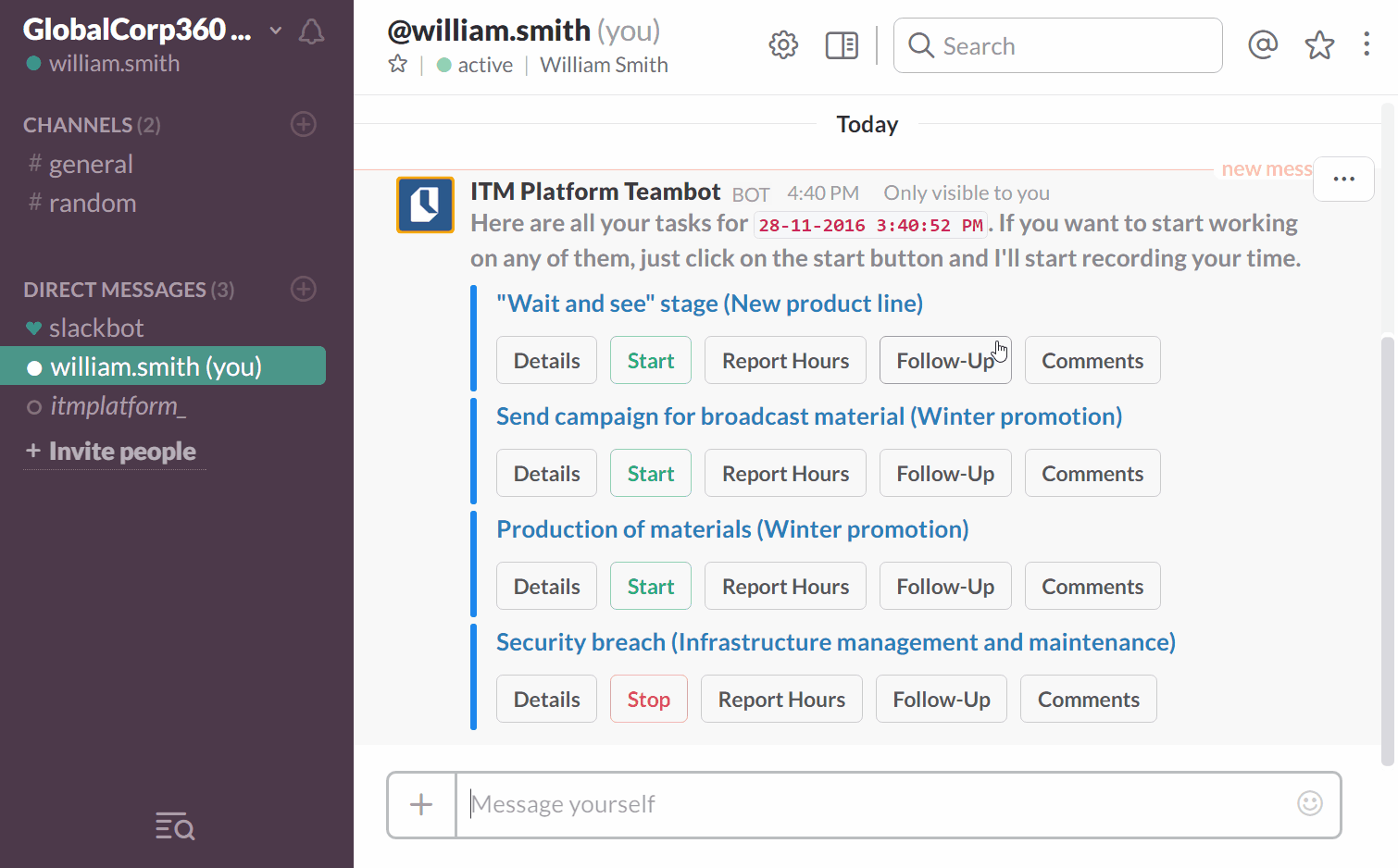This screenshot has width=1398, height=868.
Task: Open the message actions ellipsis menu
Action: coord(1343,179)
